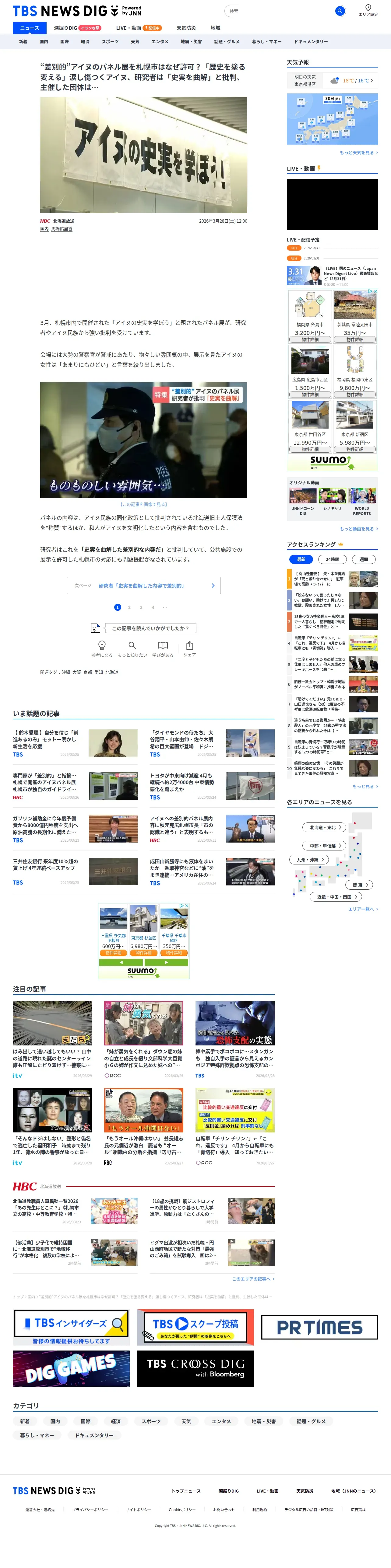Open the 深掘りDIG main tab
This screenshot has height=1568, width=391.
pyautogui.click(x=77, y=28)
